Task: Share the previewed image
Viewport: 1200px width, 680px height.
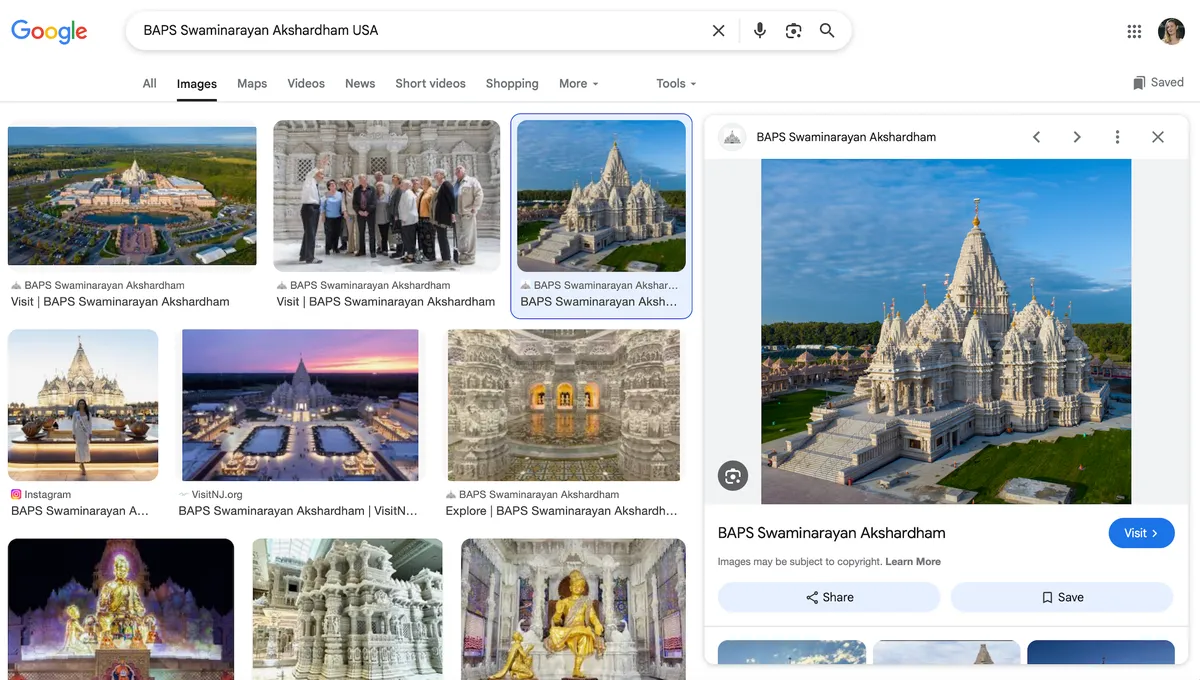Action: pos(828,597)
